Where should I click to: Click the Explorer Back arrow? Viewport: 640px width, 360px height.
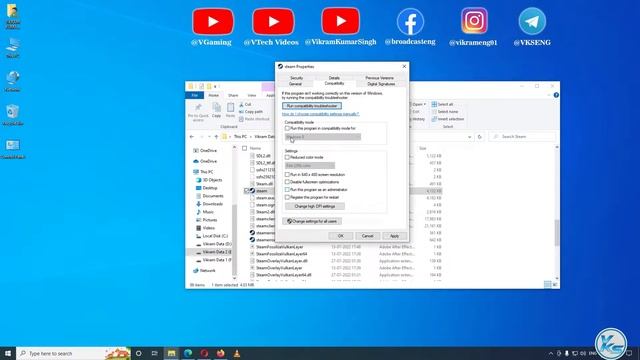click(192, 137)
